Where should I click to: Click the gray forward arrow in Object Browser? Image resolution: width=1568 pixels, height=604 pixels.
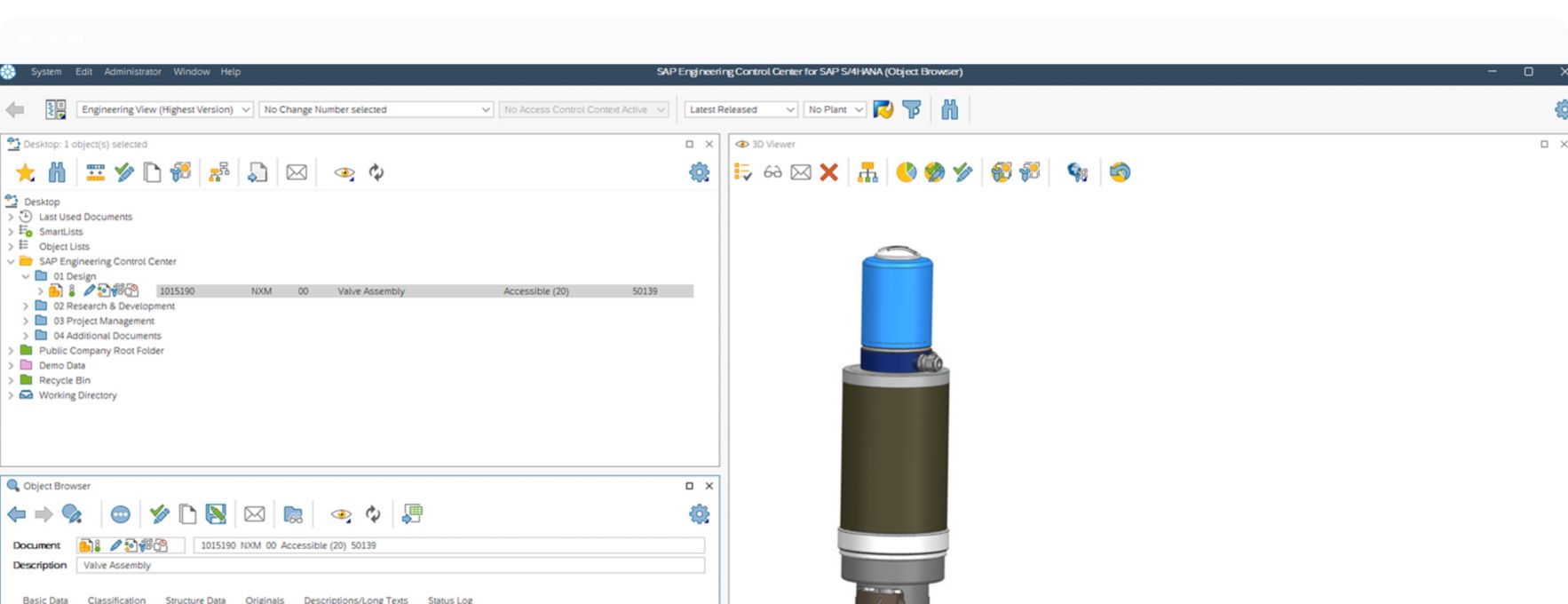pyautogui.click(x=44, y=514)
